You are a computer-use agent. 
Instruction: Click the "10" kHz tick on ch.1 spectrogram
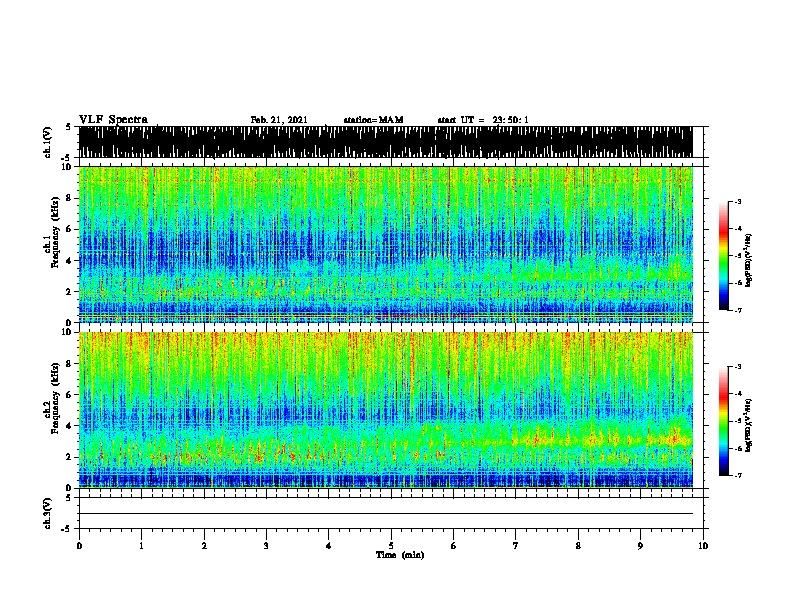68,167
